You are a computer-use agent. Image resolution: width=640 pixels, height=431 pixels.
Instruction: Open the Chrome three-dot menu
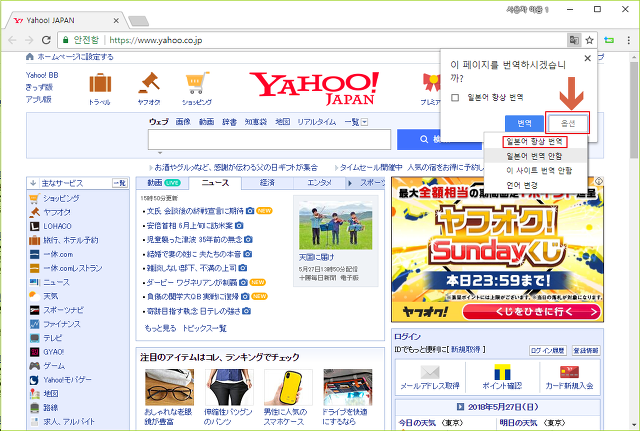pos(628,40)
